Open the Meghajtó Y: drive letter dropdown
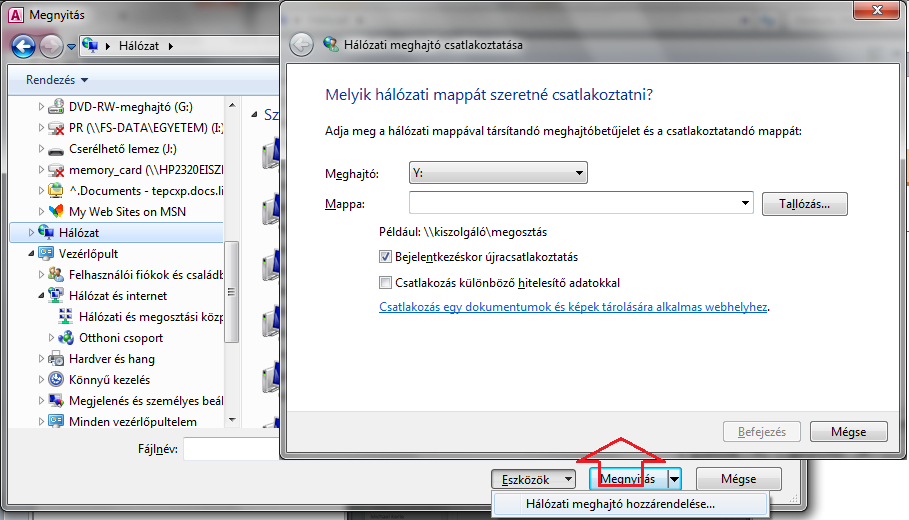This screenshot has height=520, width=909. pos(498,173)
